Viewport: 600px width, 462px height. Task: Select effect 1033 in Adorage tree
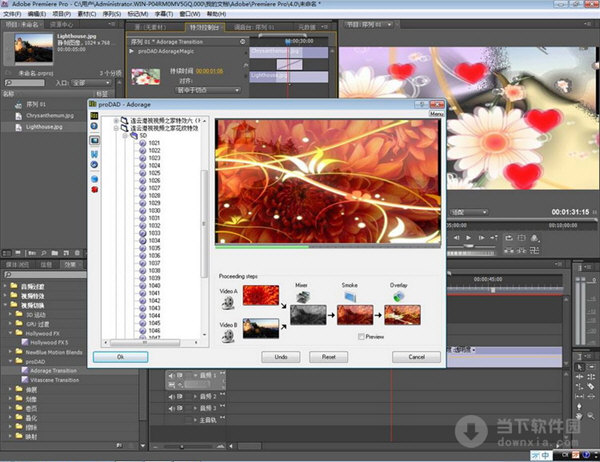click(x=154, y=233)
